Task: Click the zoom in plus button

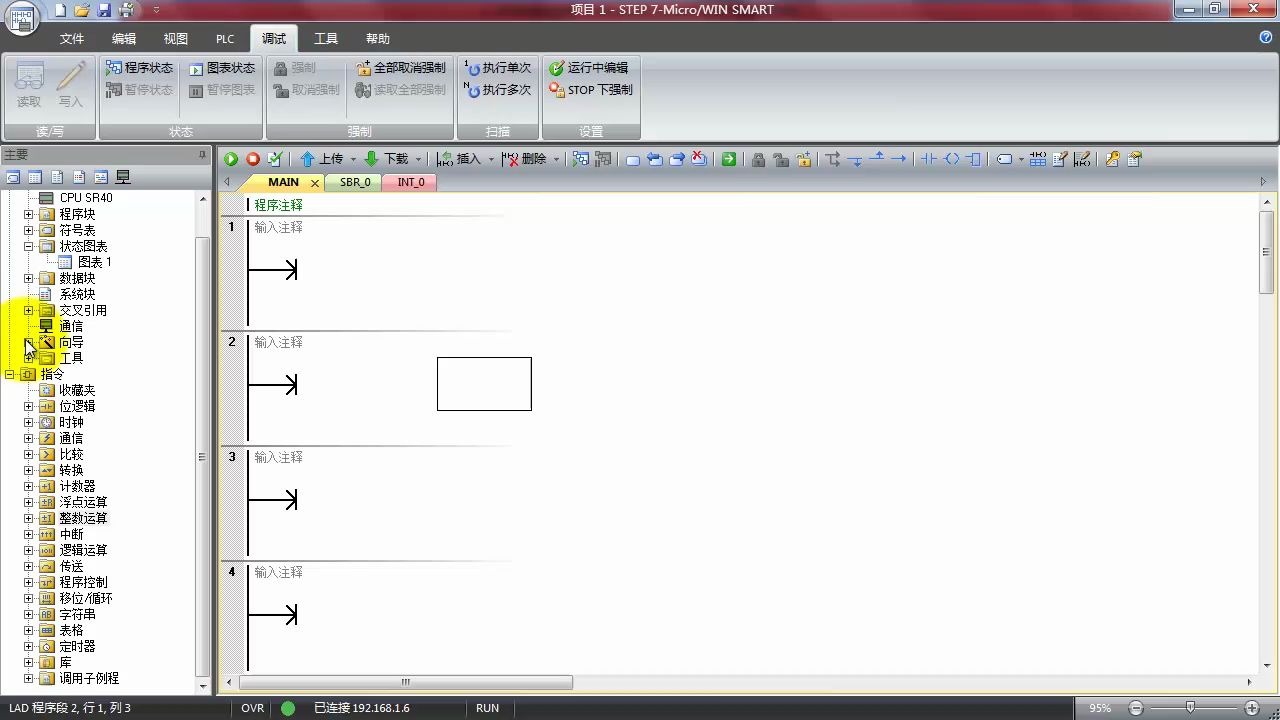Action: [x=1251, y=708]
